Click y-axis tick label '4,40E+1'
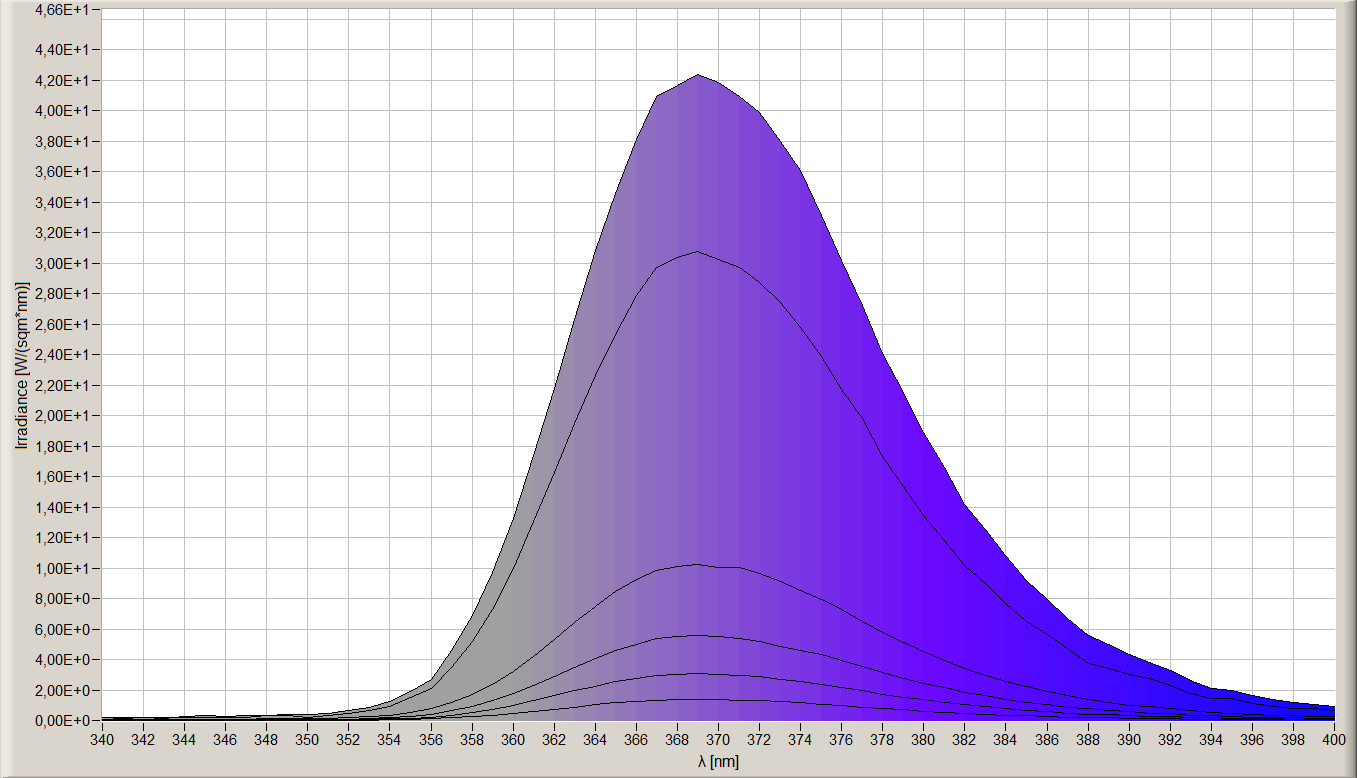The height and width of the screenshot is (778, 1357). coord(62,49)
